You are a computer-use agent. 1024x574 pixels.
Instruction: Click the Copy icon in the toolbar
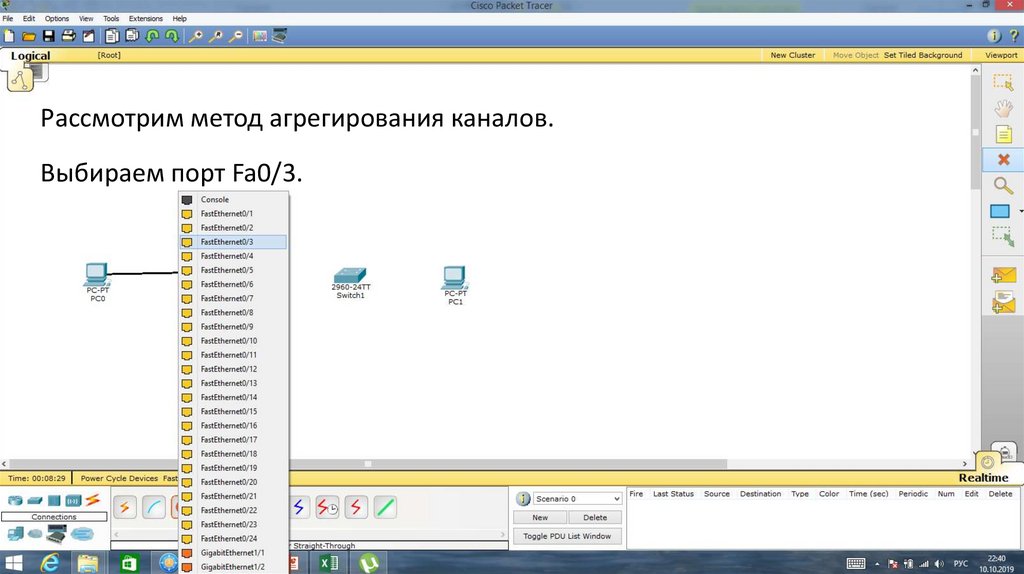pos(112,37)
